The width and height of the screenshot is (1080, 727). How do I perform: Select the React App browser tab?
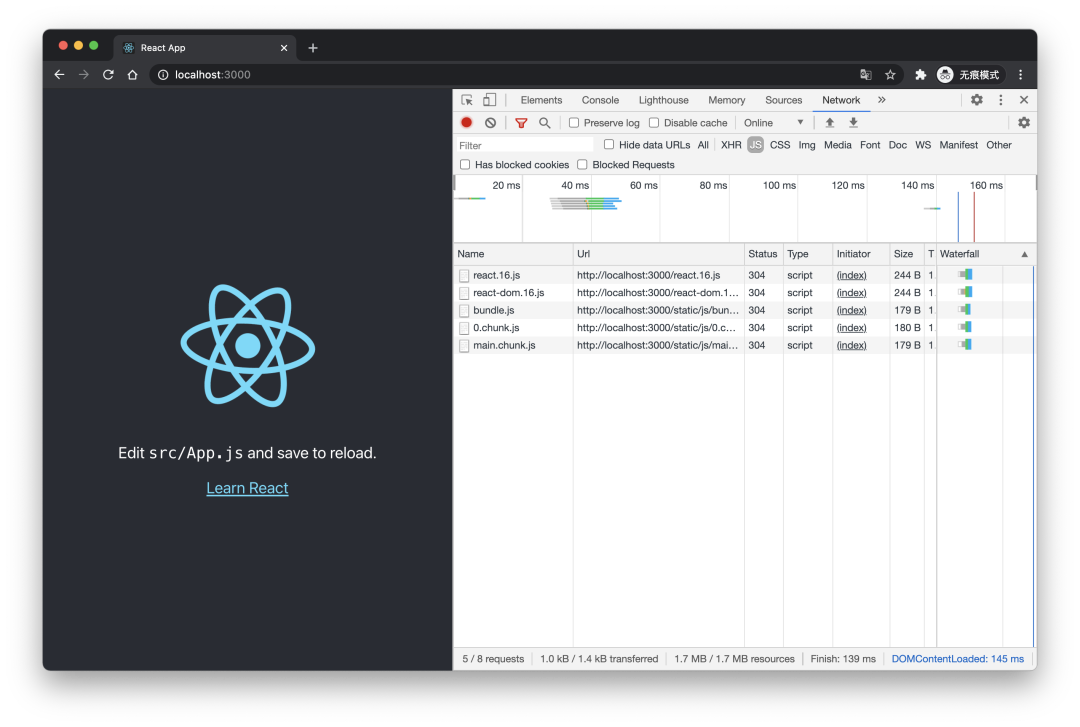click(205, 48)
